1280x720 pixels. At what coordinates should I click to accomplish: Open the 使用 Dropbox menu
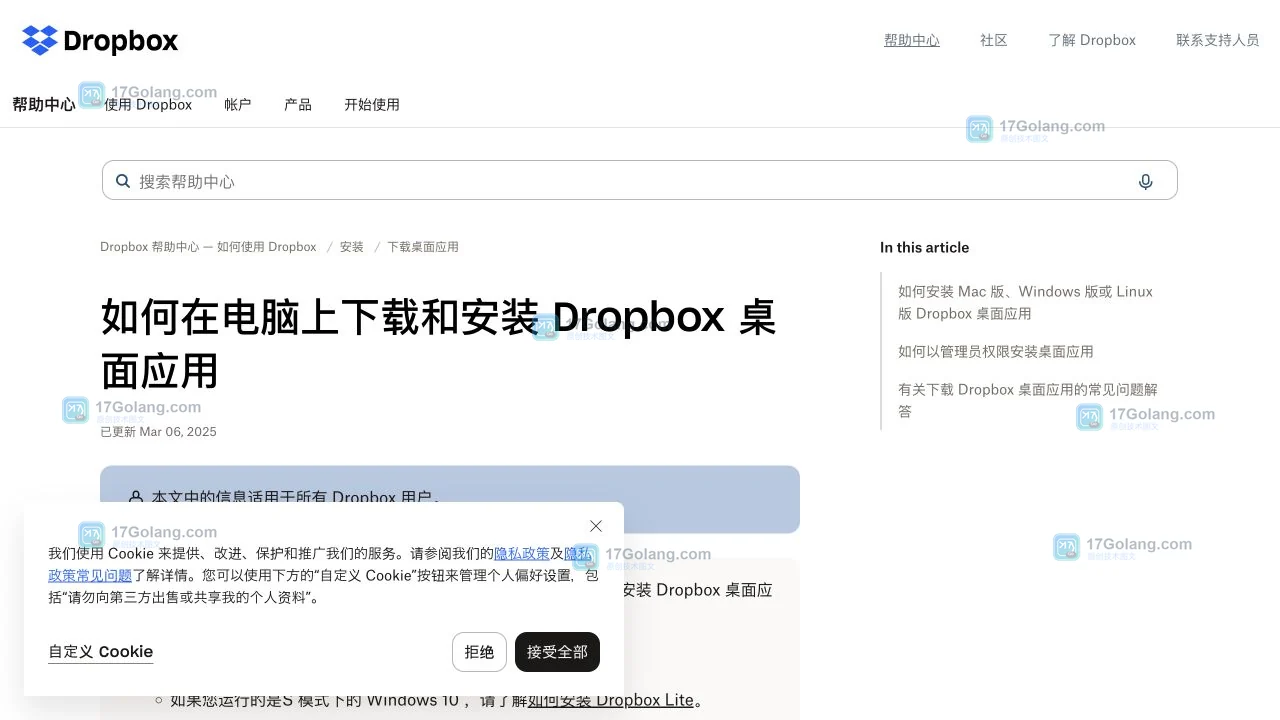pyautogui.click(x=148, y=104)
